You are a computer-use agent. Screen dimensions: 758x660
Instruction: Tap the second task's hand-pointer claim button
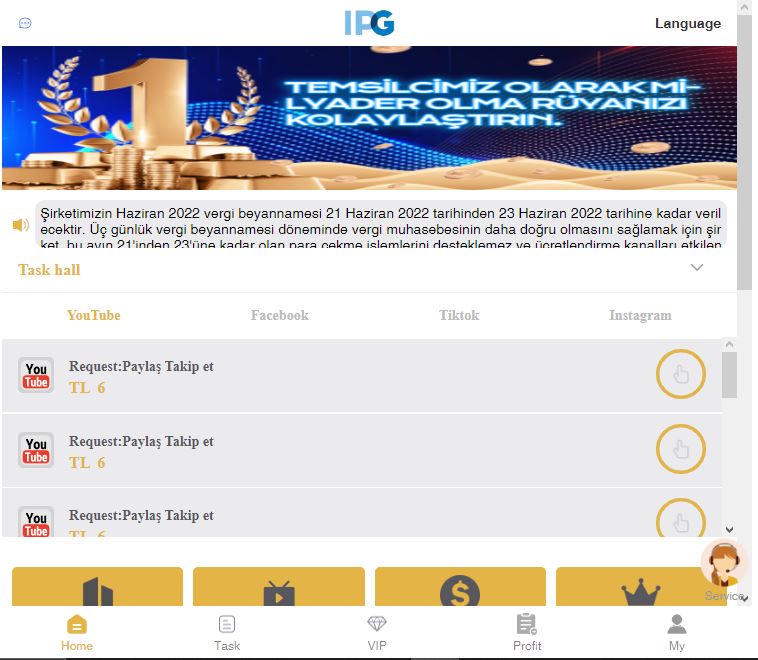pos(681,449)
